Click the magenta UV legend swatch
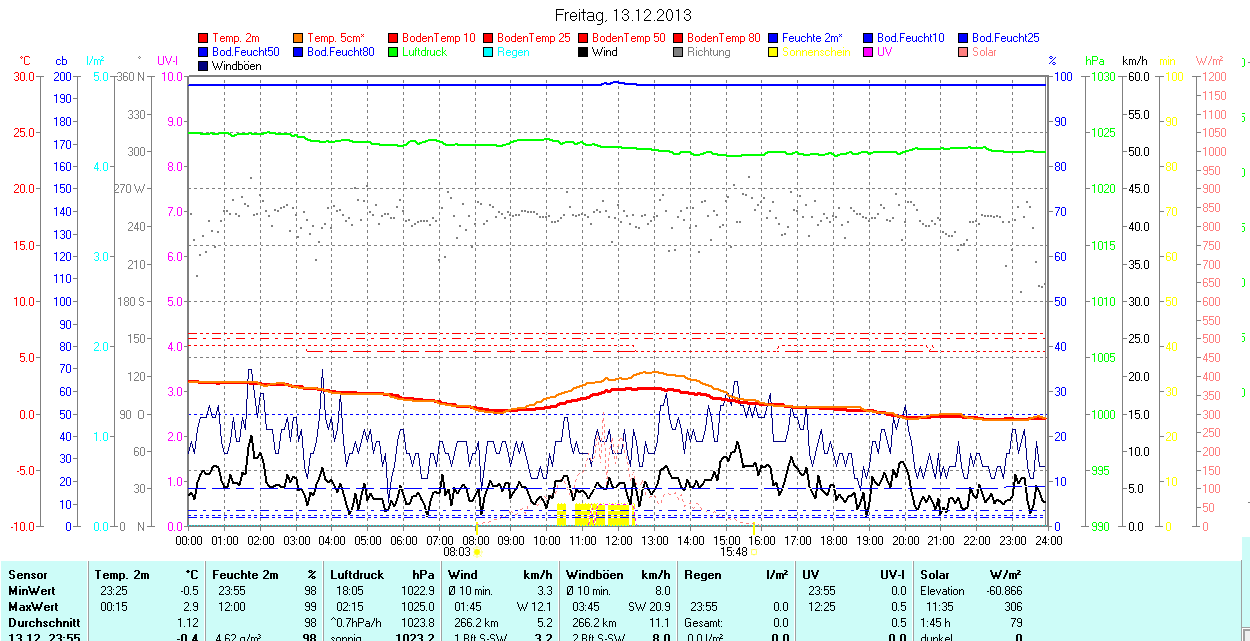This screenshot has height=641, width=1250. (867, 52)
